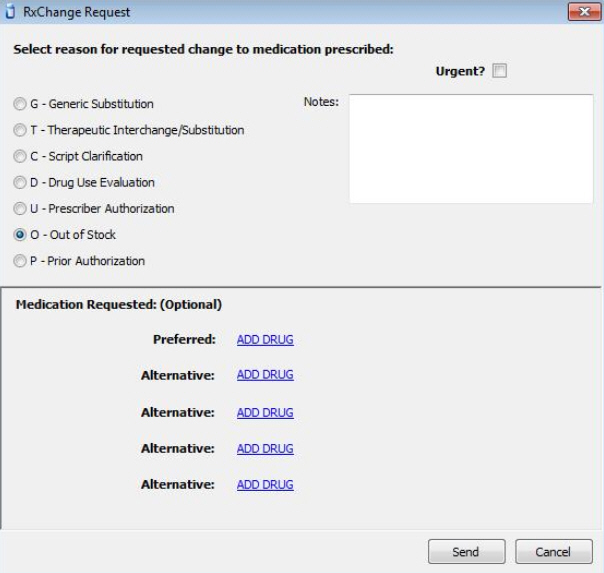Select U - Prescriber Authorization option
Image resolution: width=604 pixels, height=573 pixels.
(20, 209)
